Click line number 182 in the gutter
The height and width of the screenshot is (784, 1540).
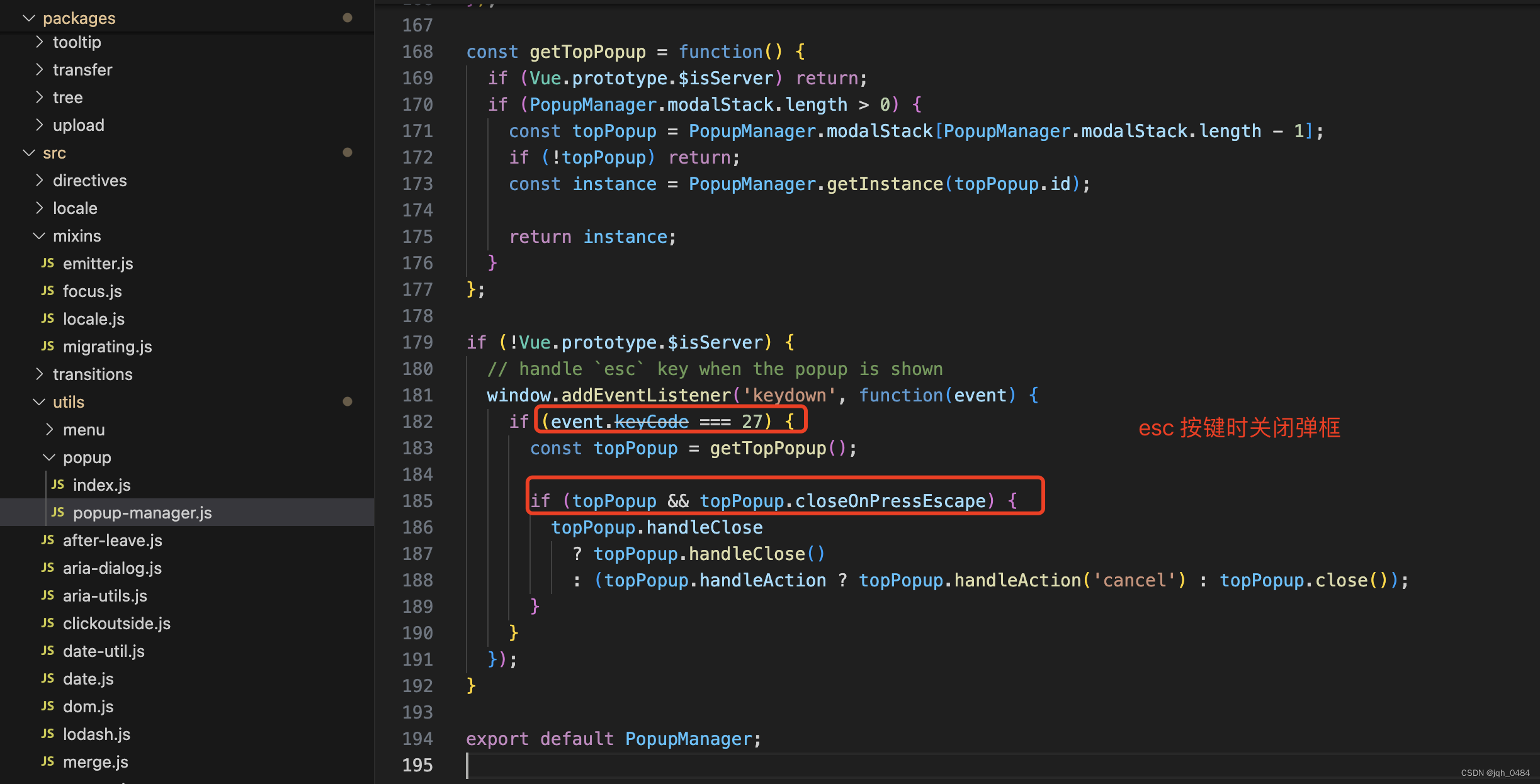pyautogui.click(x=417, y=422)
